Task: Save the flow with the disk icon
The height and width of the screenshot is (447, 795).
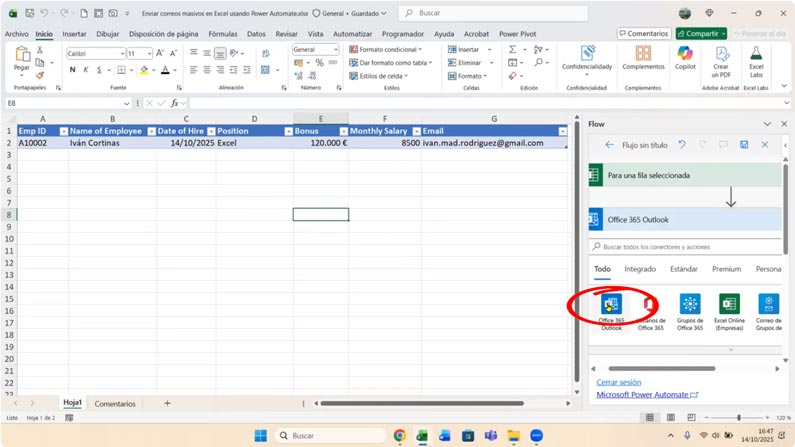Action: pyautogui.click(x=744, y=145)
